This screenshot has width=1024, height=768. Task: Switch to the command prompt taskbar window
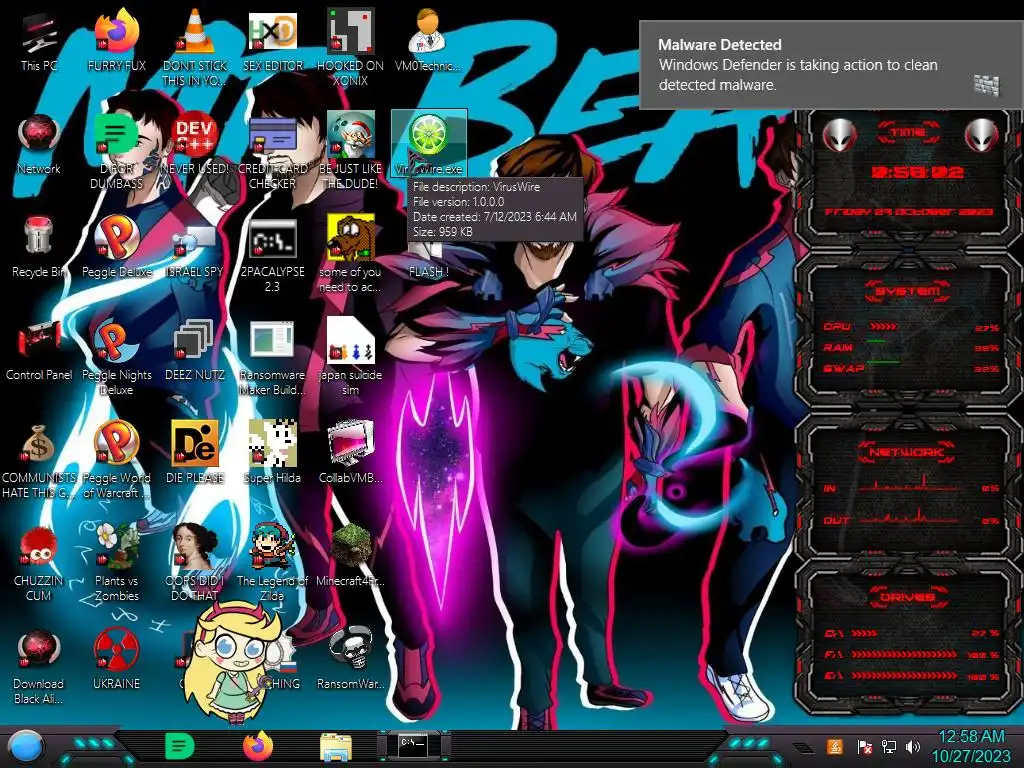[413, 746]
